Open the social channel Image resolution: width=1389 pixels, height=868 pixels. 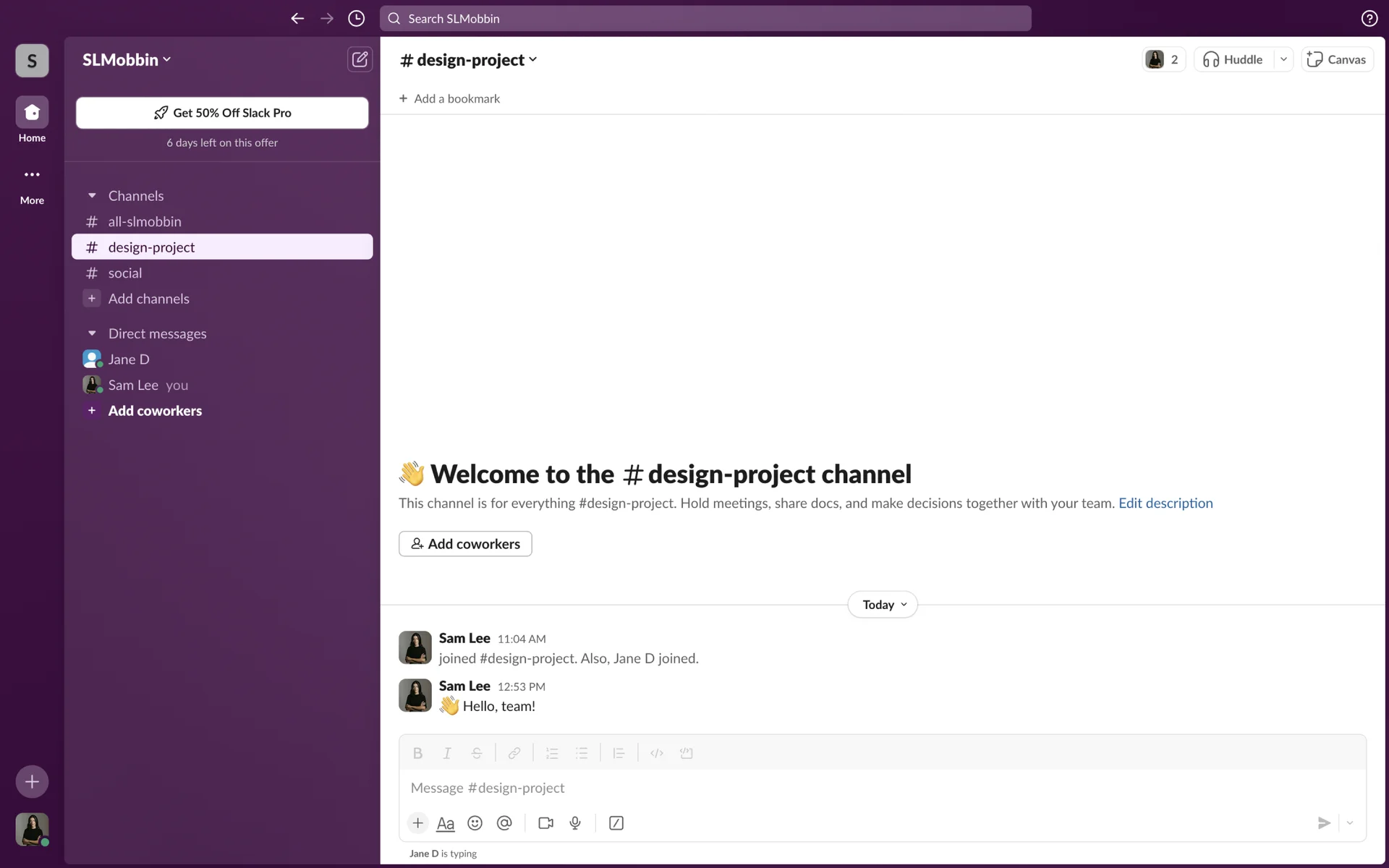pyautogui.click(x=125, y=273)
